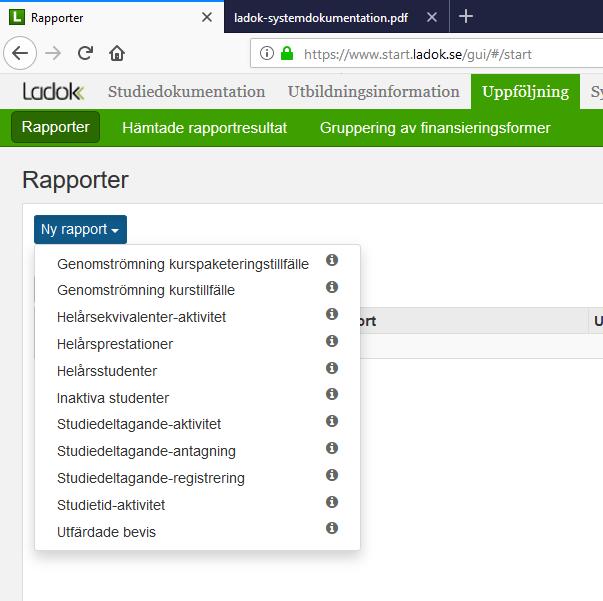603x601 pixels.
Task: Choose Studiedeltagande-antagning report
Action: coord(146,451)
